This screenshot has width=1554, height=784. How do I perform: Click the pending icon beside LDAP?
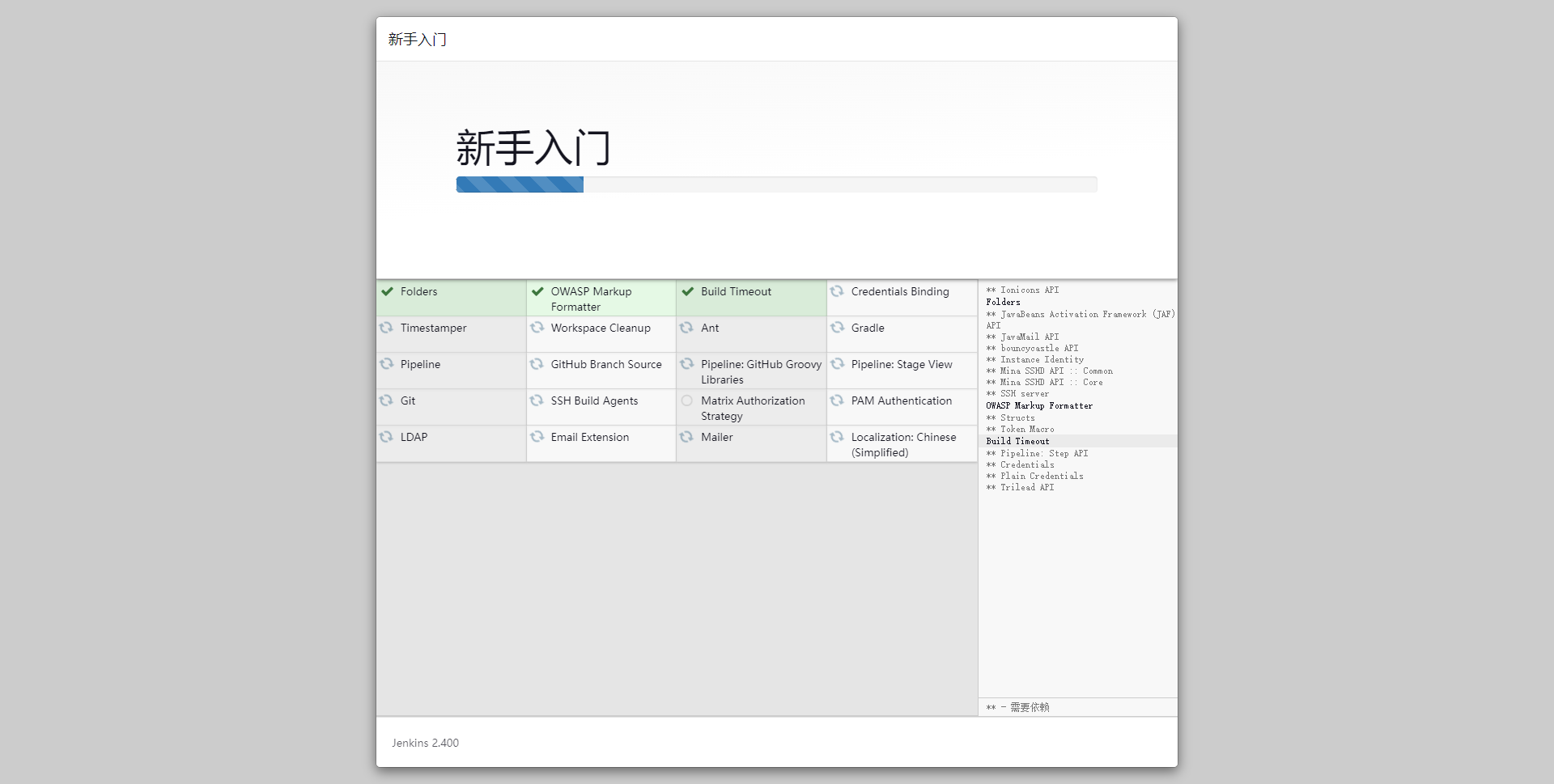click(x=387, y=437)
